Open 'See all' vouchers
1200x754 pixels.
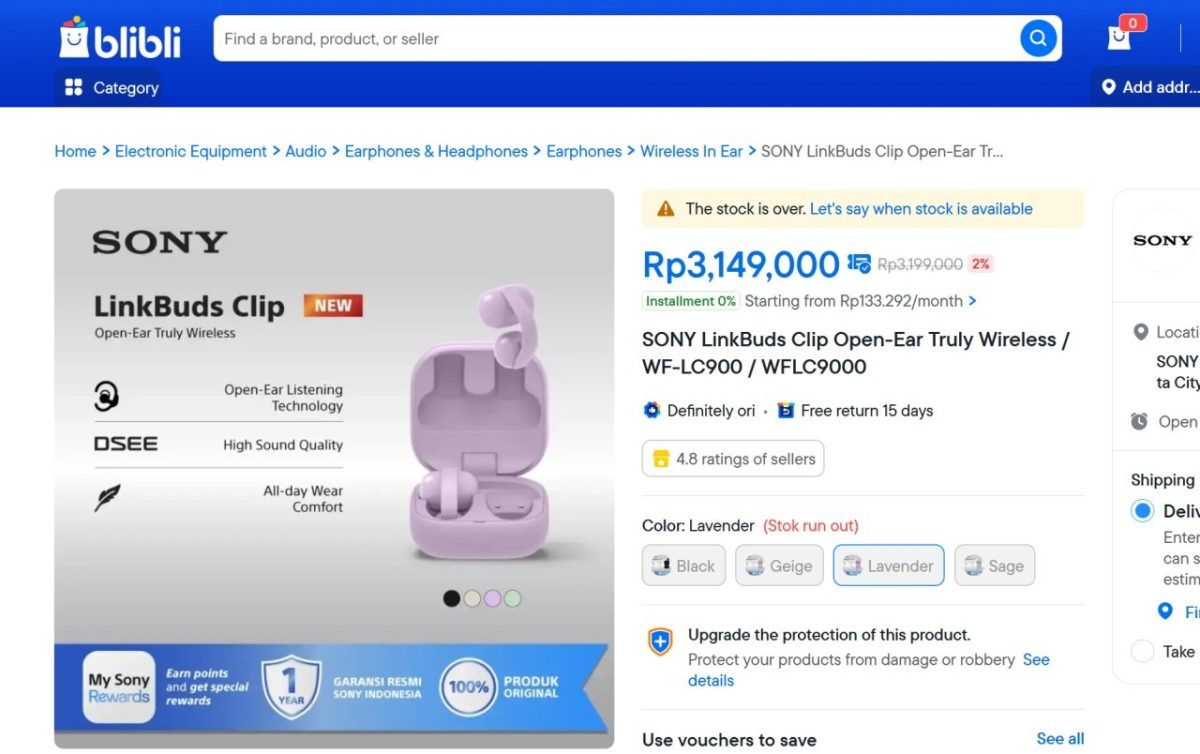coord(1060,738)
